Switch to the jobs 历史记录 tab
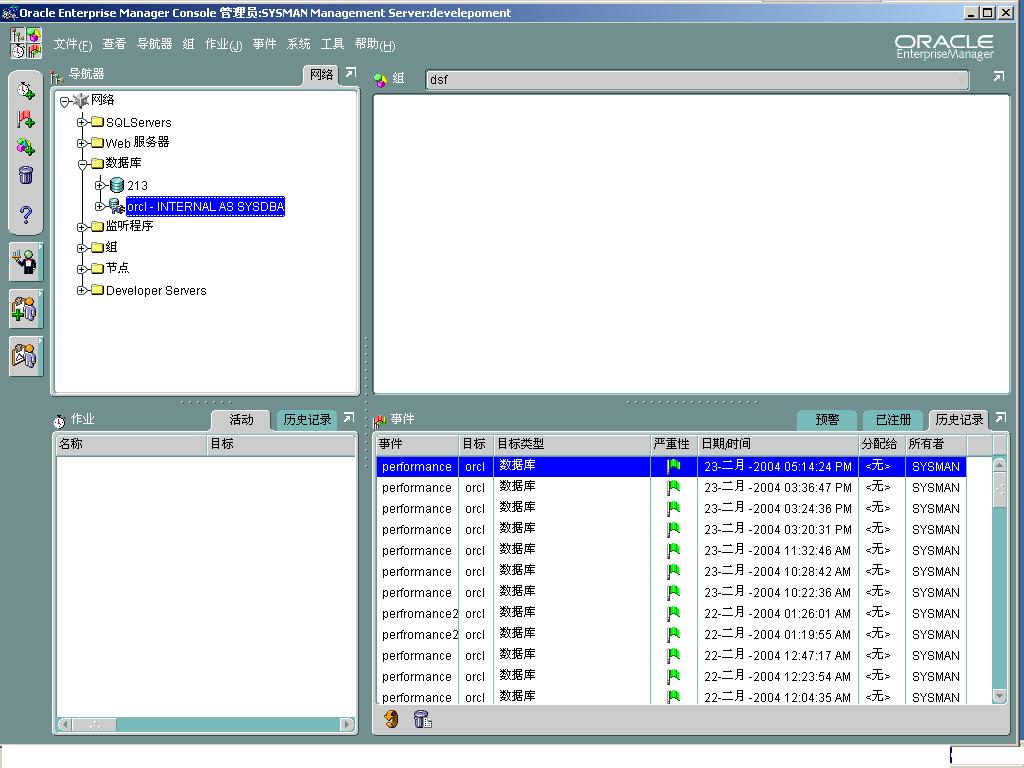This screenshot has width=1024, height=768. click(x=307, y=420)
